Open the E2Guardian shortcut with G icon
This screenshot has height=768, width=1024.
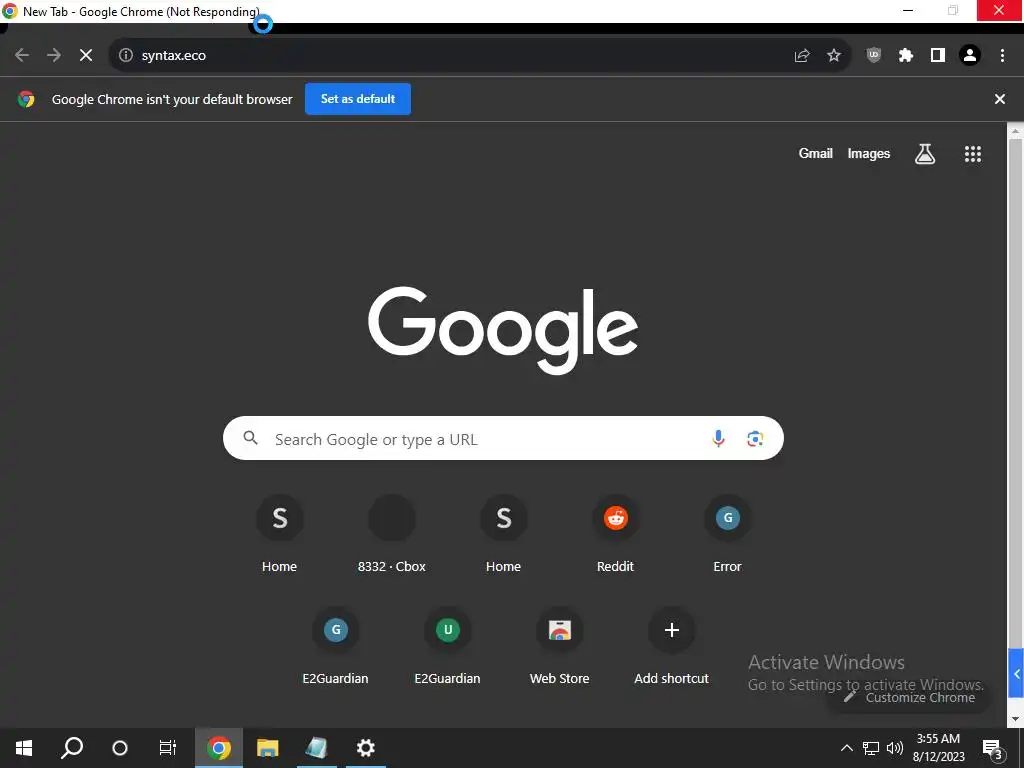pos(336,645)
